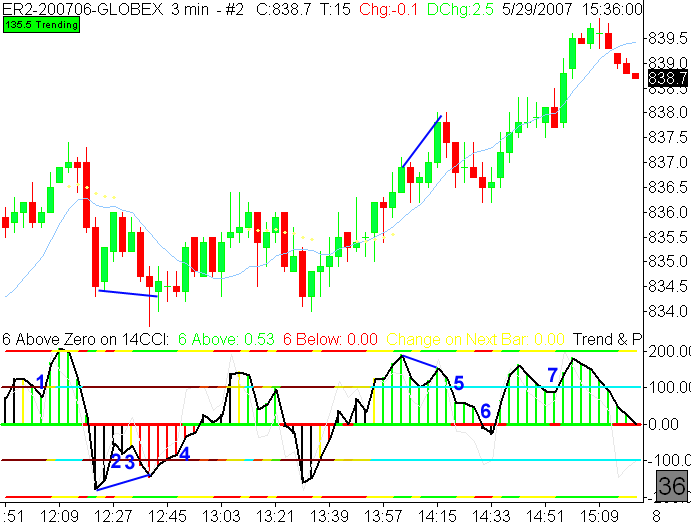
Task: Click the 837.5 price axis label
Action: [x=668, y=138]
